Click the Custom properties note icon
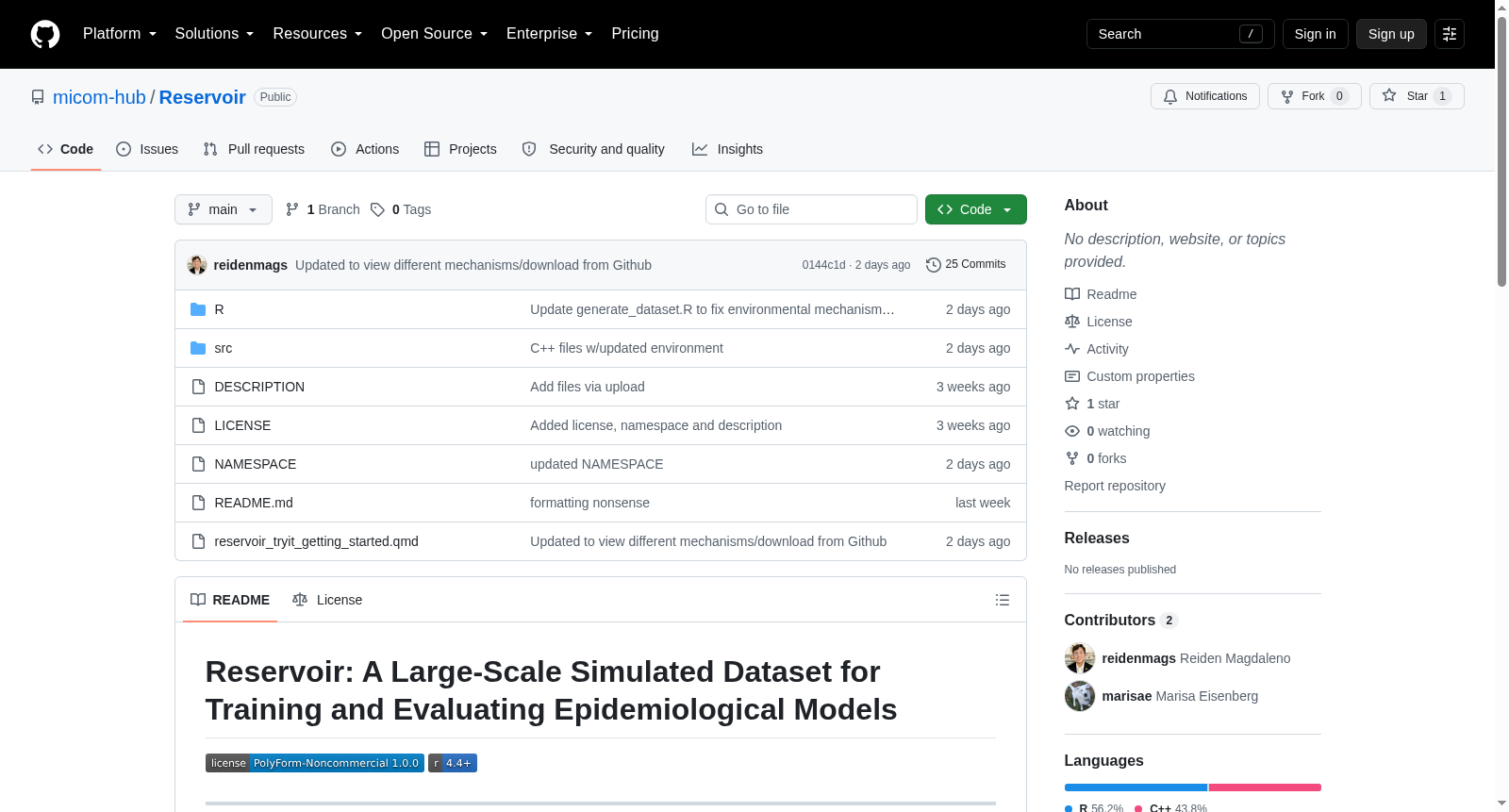 pyautogui.click(x=1072, y=376)
